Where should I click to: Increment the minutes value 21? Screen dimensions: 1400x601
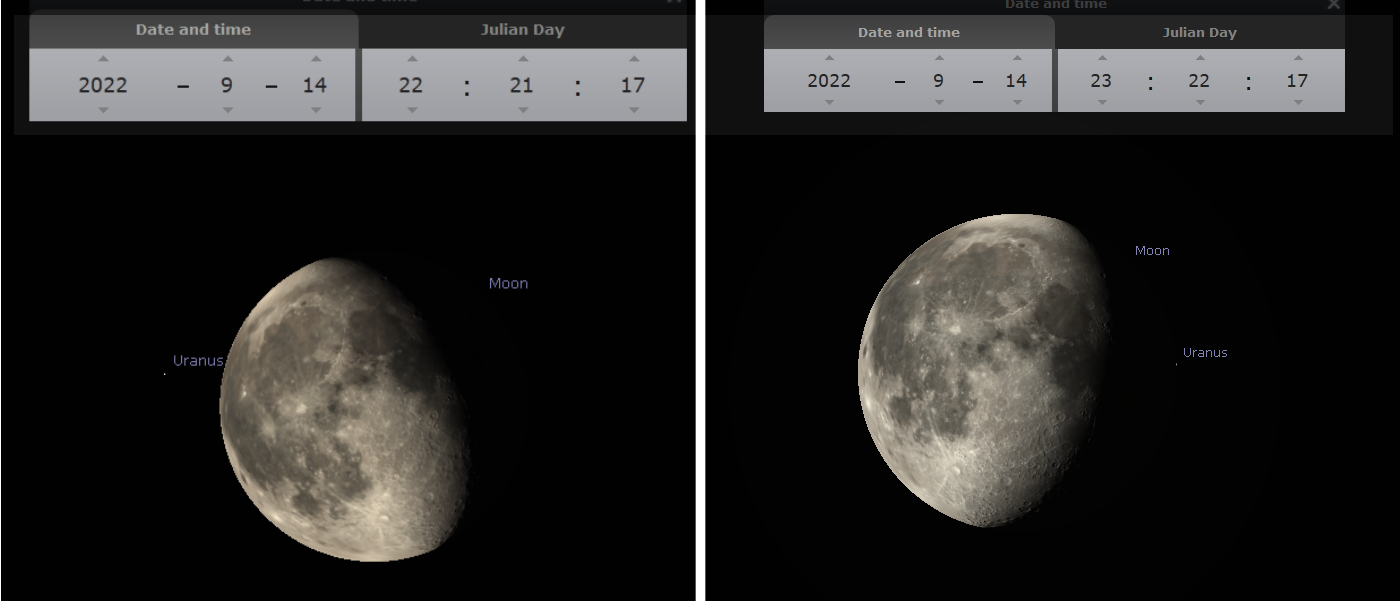pos(522,58)
